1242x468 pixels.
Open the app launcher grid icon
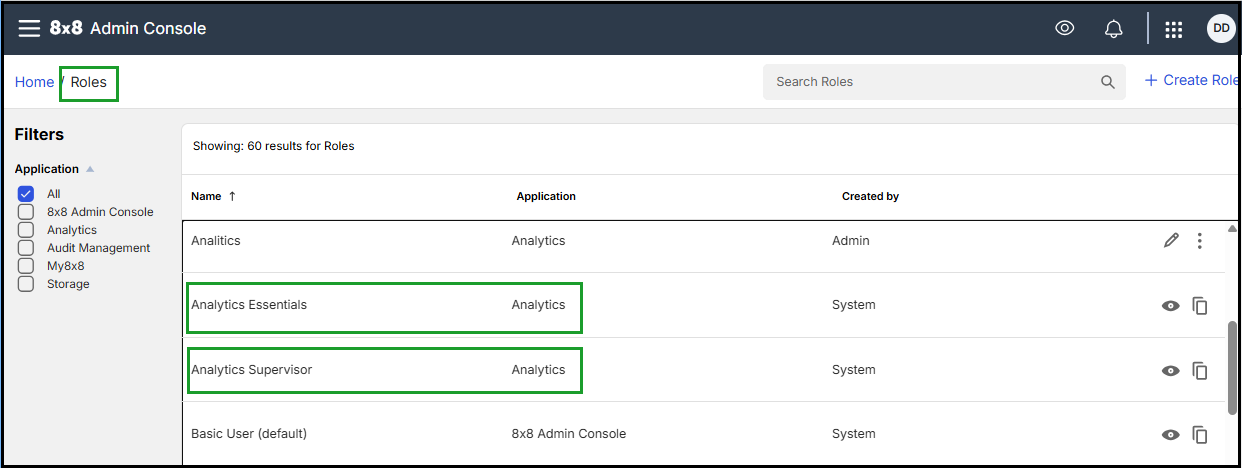click(x=1174, y=29)
